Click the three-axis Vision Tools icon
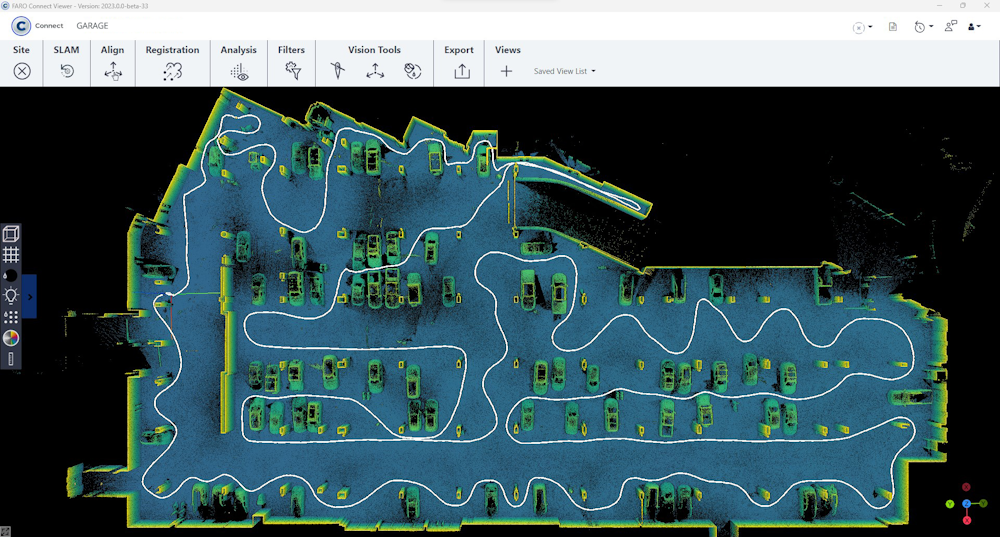1000x537 pixels. pos(374,71)
